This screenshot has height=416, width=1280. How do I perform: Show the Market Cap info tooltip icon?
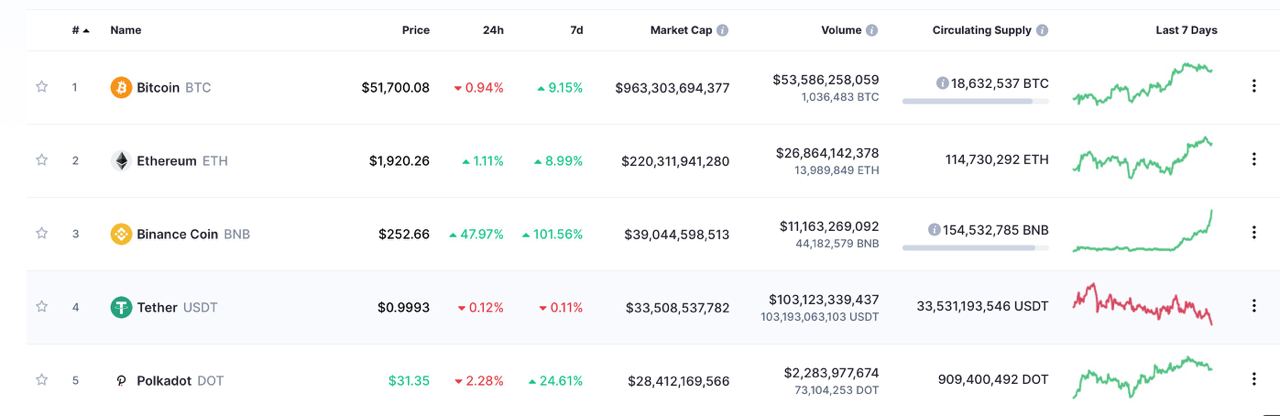723,30
